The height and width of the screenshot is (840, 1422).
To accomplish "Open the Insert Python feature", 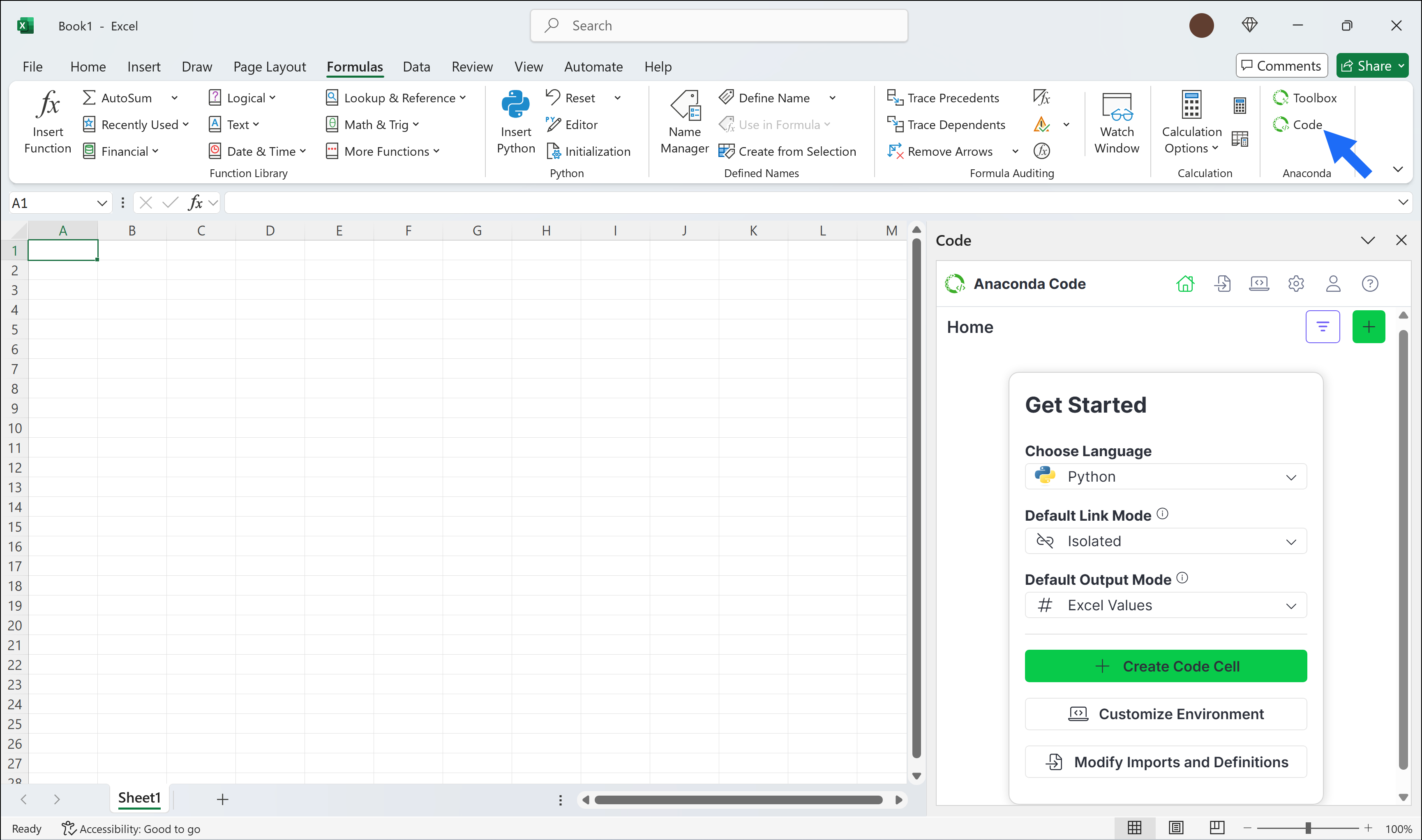I will (515, 120).
